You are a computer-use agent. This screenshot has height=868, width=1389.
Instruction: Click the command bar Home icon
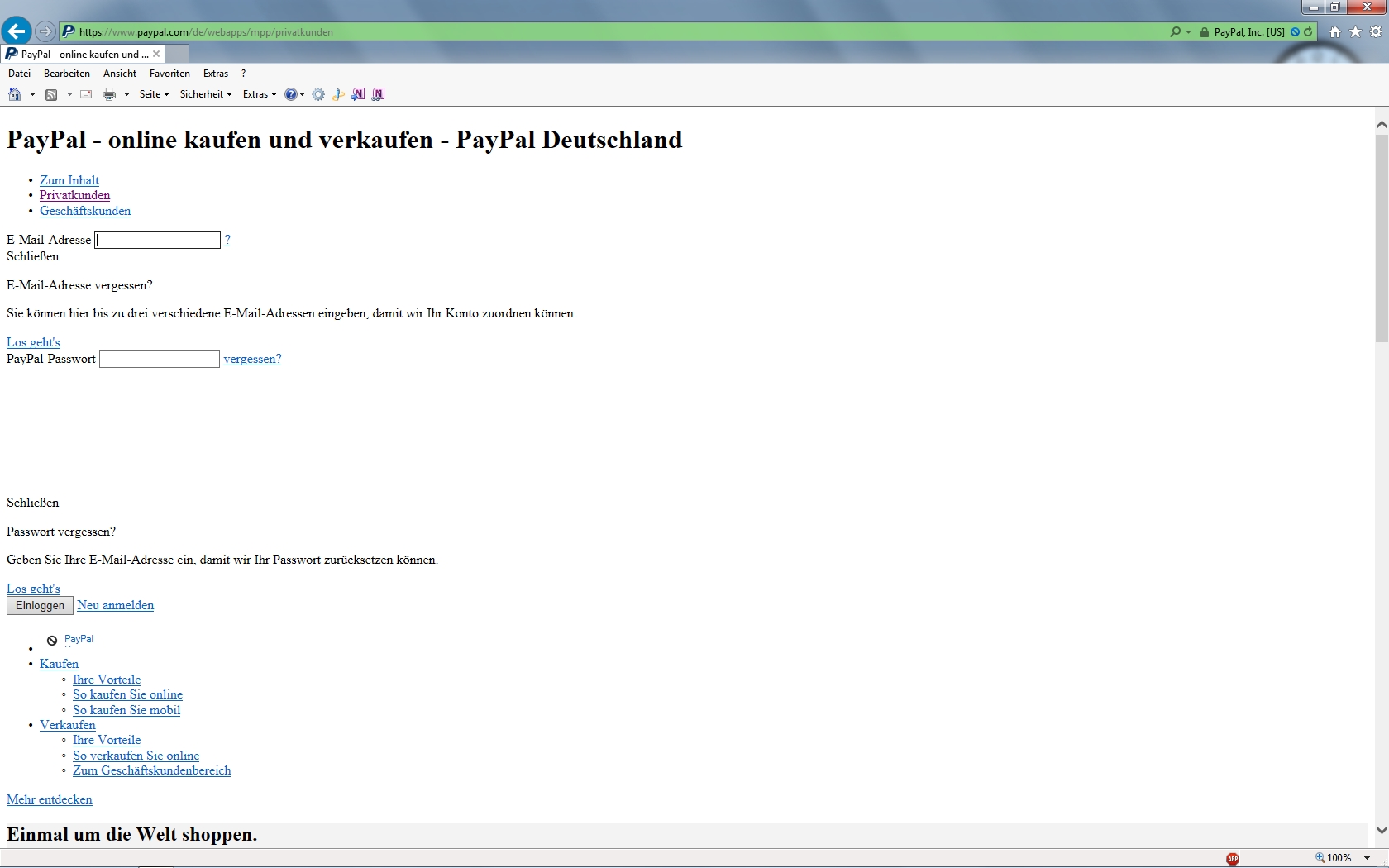(15, 94)
